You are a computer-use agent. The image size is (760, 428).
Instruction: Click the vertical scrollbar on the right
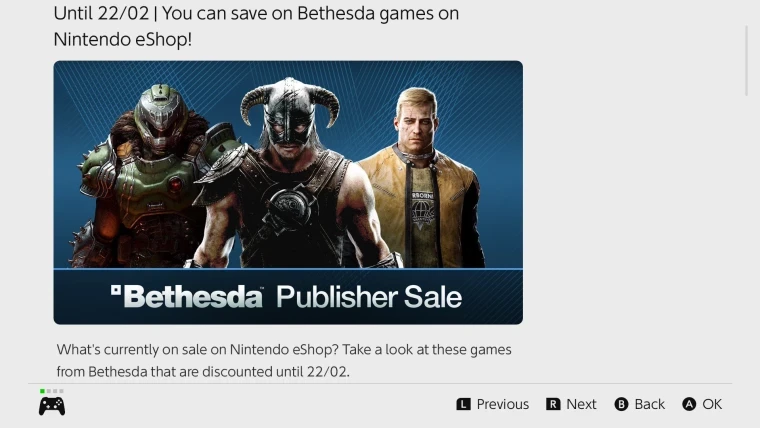[x=747, y=61]
